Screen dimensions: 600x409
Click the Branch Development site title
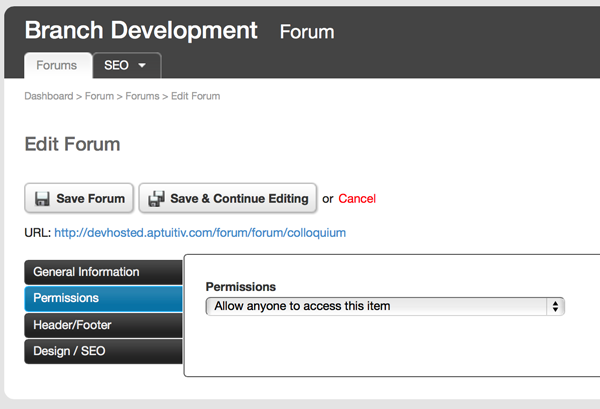[141, 30]
